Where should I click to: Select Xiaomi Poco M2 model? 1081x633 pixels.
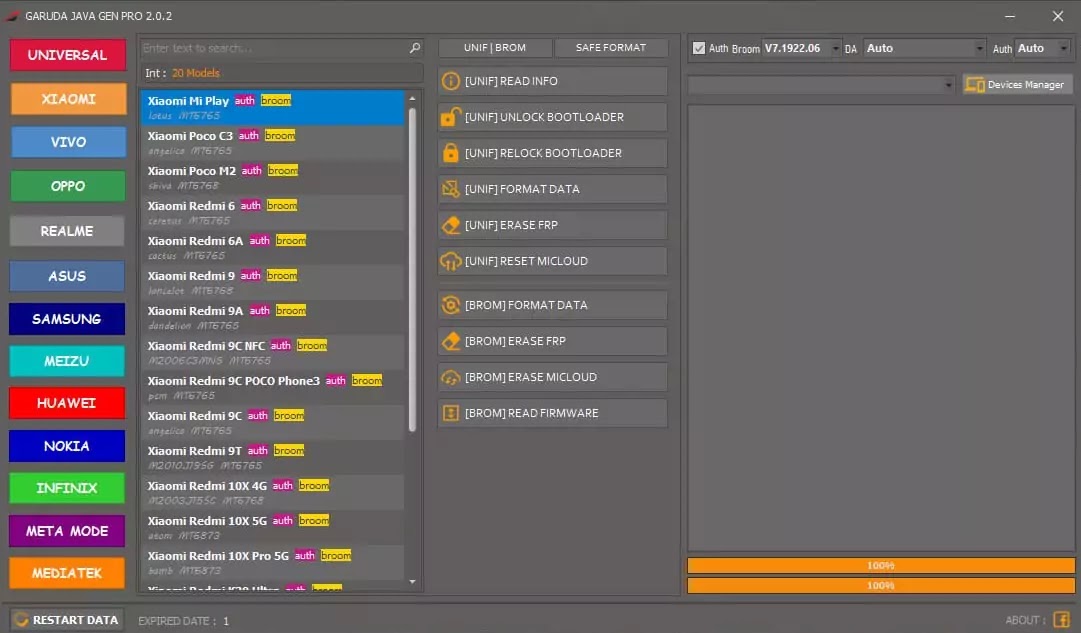(x=272, y=178)
